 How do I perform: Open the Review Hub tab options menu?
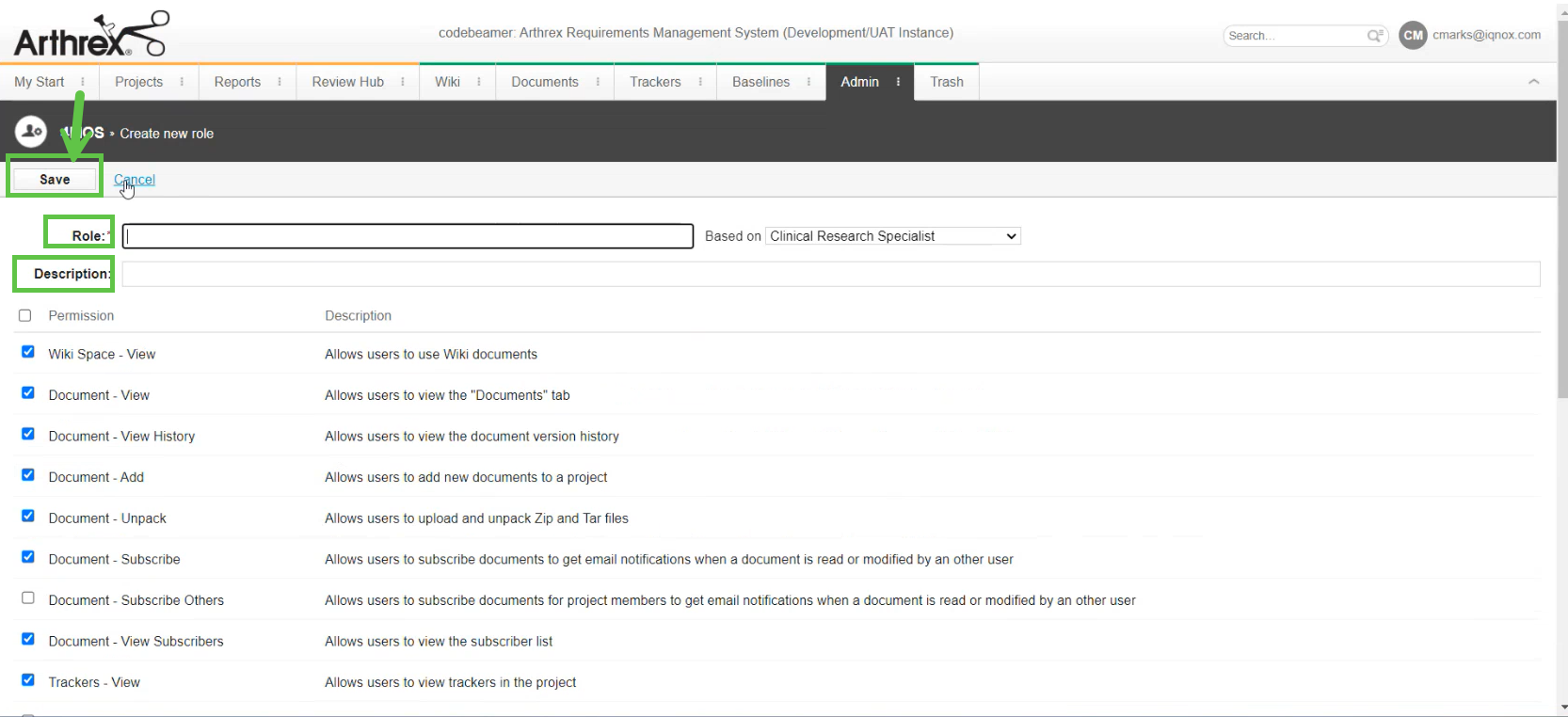[x=403, y=82]
